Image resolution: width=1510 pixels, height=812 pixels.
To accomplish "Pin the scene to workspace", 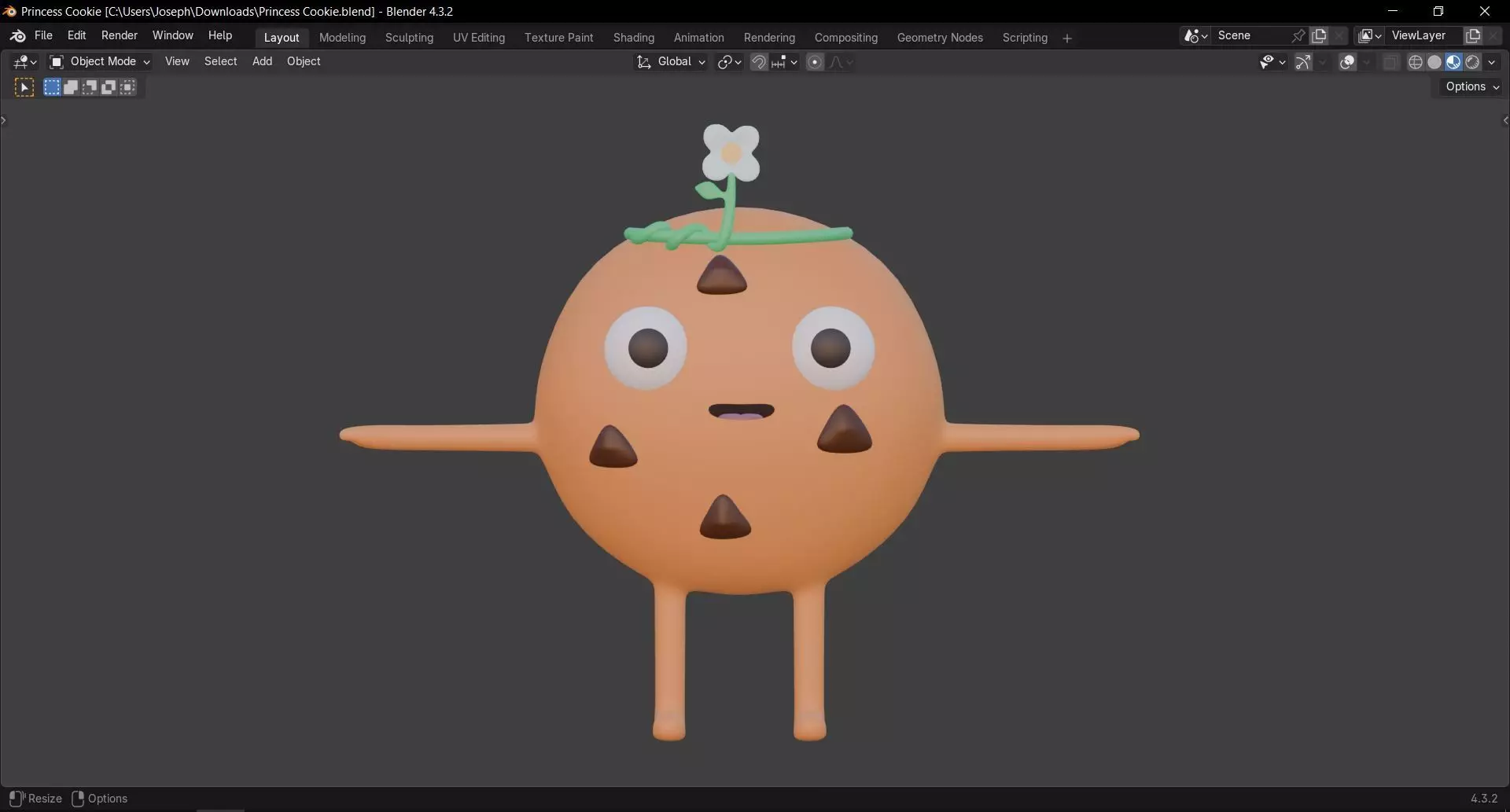I will (1298, 36).
